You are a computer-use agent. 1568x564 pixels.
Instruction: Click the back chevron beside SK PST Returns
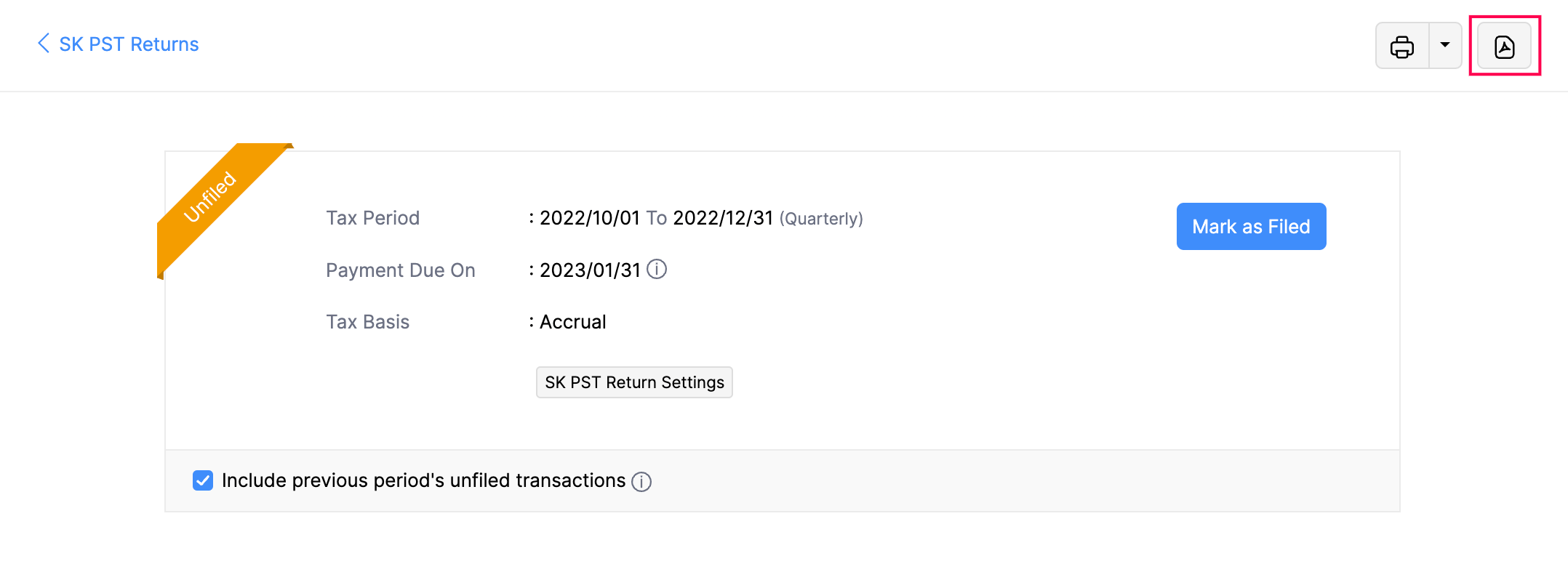coord(43,44)
